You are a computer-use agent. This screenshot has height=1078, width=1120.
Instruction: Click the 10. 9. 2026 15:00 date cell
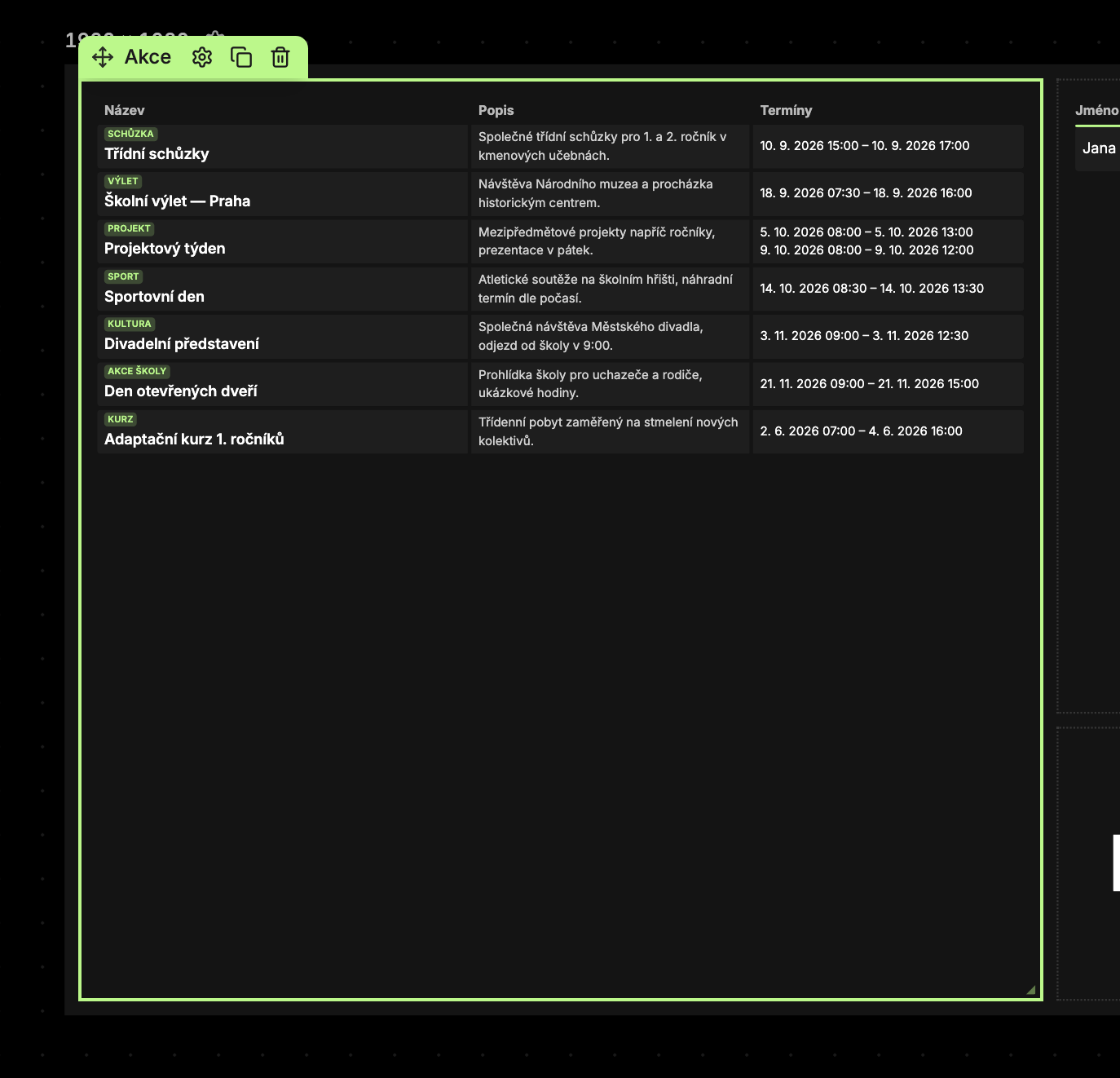pyautogui.click(x=888, y=146)
